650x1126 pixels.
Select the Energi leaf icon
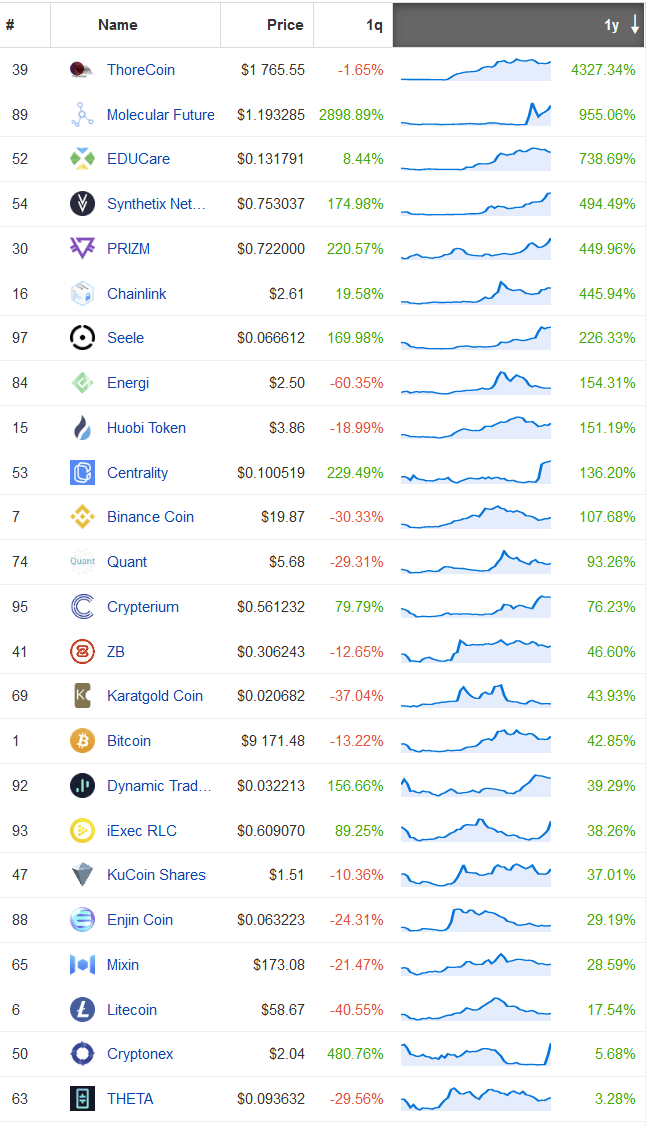click(82, 382)
